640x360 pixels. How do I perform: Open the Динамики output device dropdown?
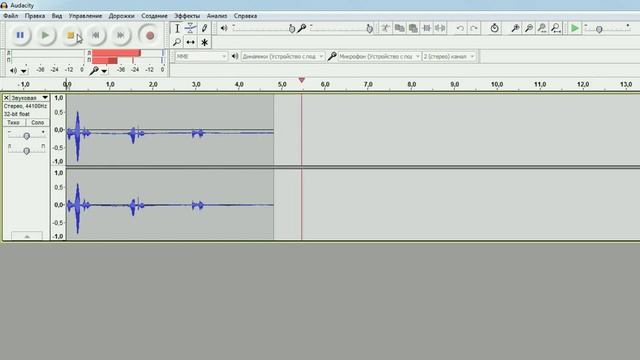(282, 56)
